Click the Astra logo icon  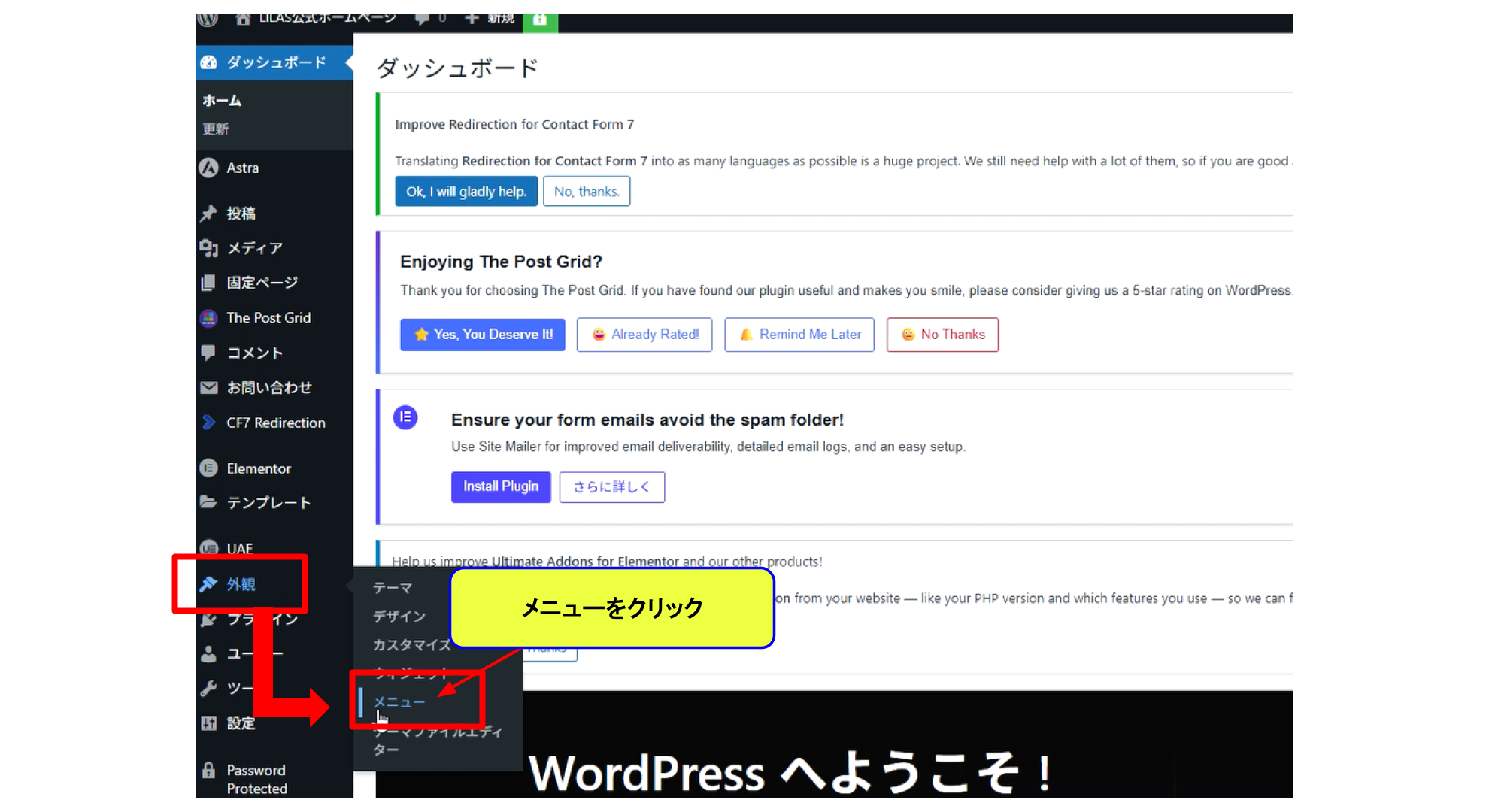[x=209, y=168]
